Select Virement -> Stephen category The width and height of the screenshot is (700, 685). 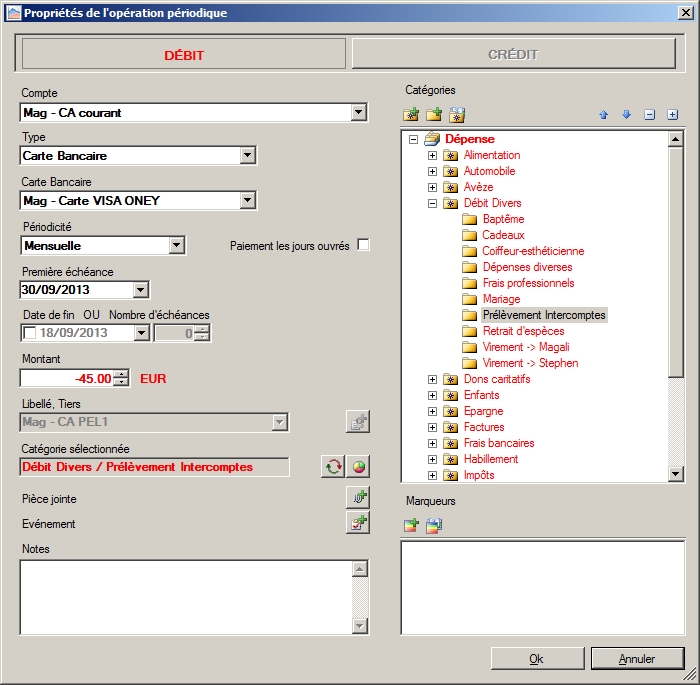(x=530, y=363)
